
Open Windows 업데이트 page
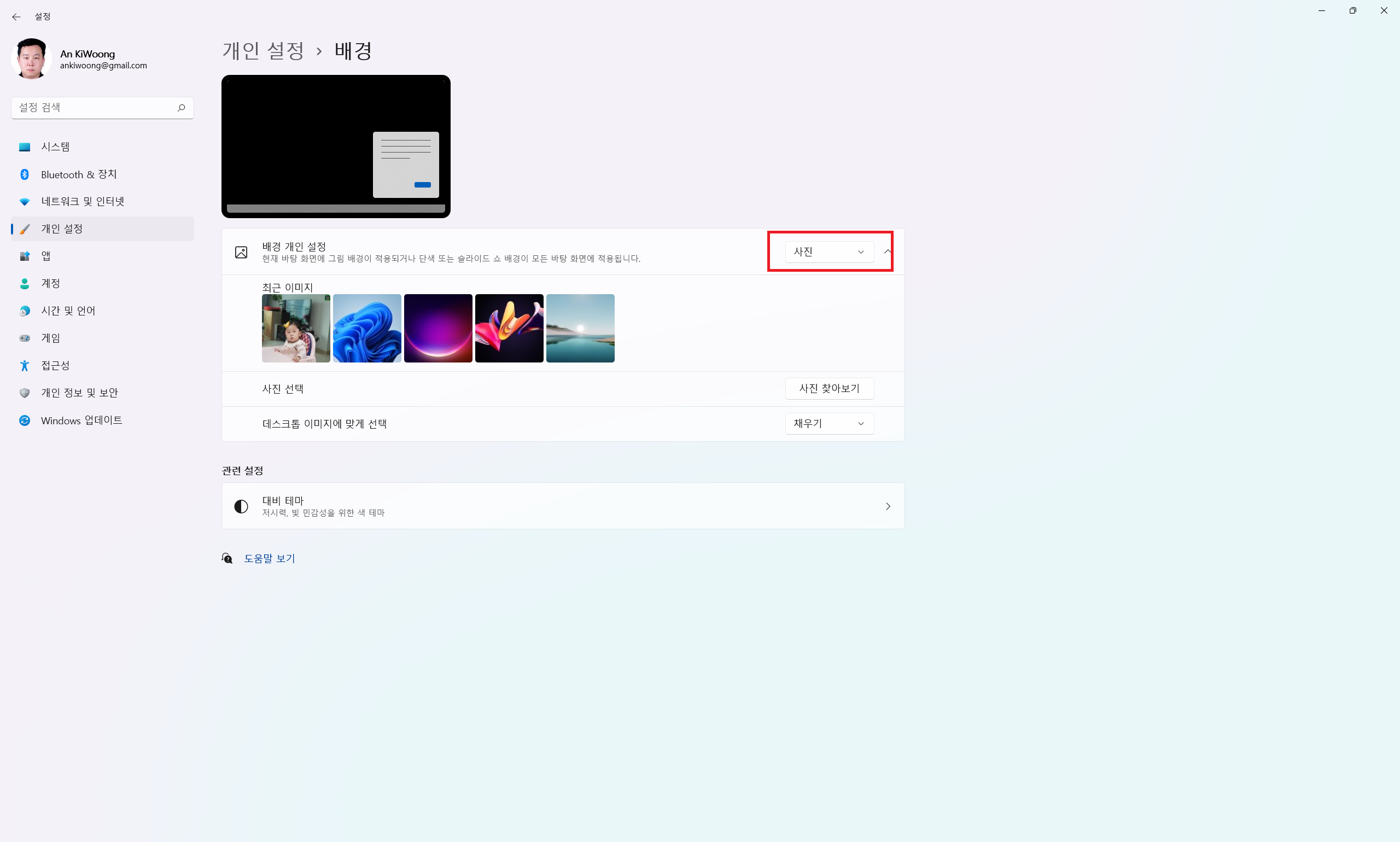[x=81, y=420]
